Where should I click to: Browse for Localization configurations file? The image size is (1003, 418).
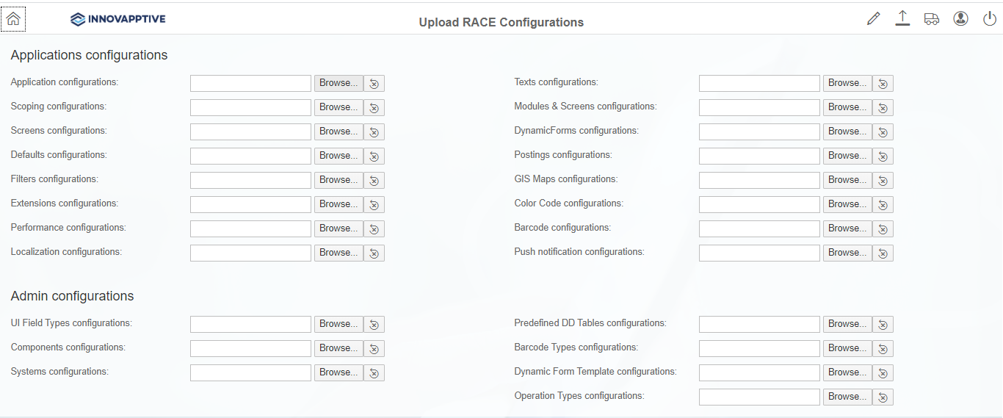[x=339, y=253]
